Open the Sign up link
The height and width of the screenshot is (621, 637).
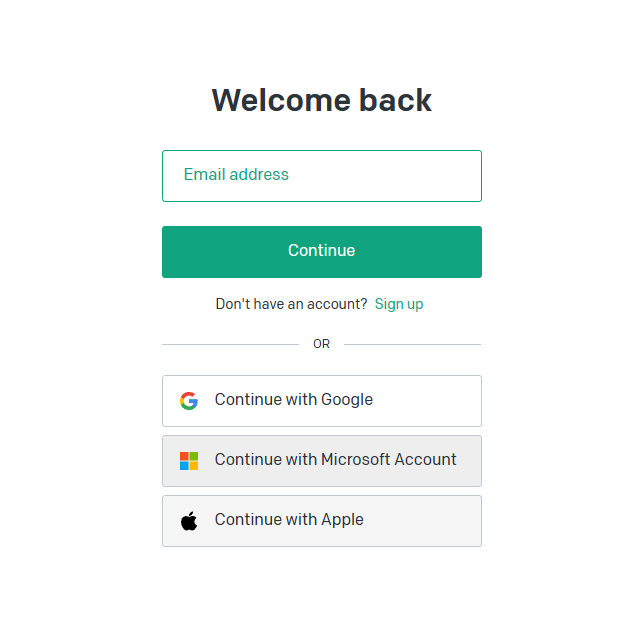(x=399, y=304)
